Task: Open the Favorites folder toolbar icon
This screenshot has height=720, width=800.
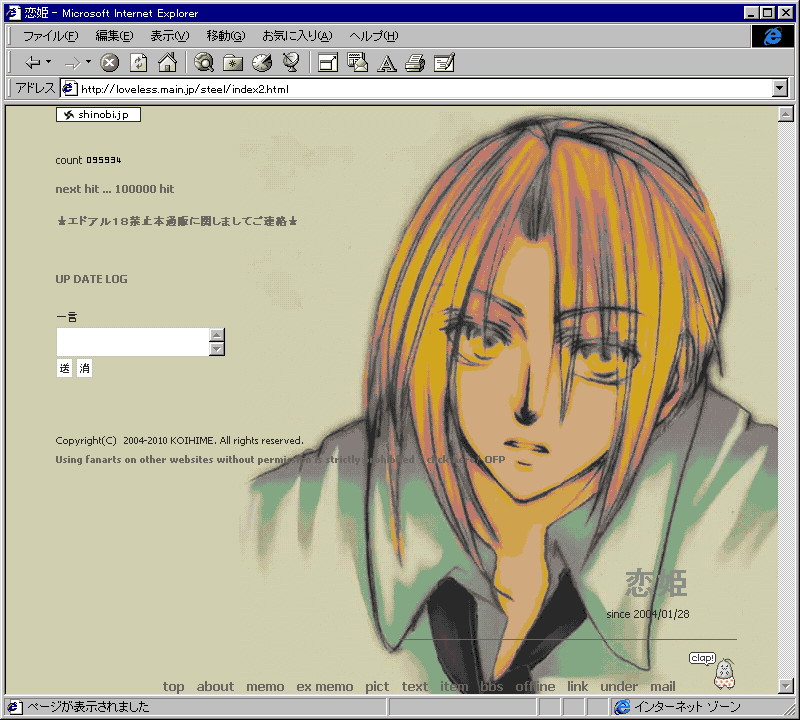Action: point(233,63)
